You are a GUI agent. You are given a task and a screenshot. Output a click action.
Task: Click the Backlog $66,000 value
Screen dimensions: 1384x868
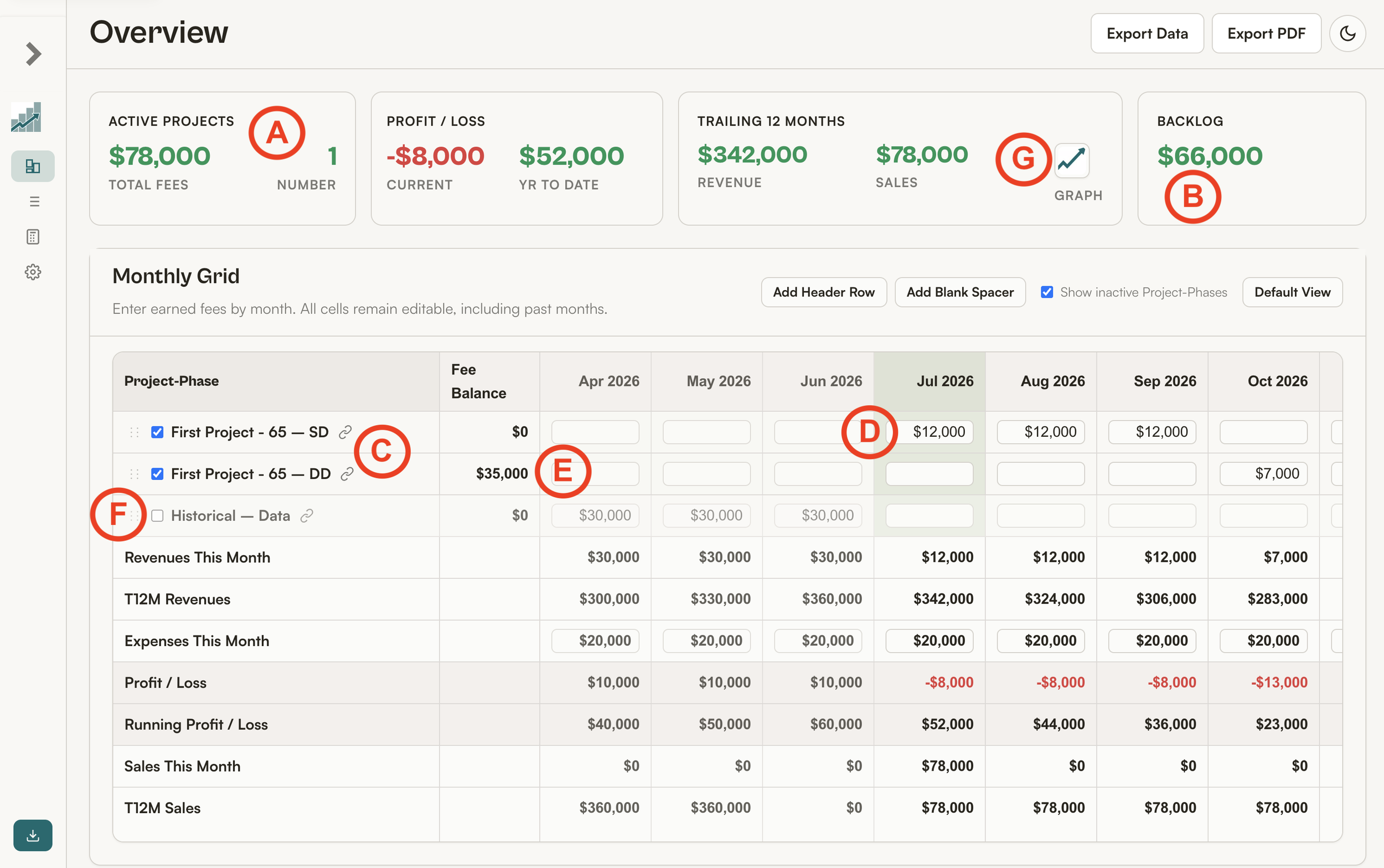[x=1210, y=156]
